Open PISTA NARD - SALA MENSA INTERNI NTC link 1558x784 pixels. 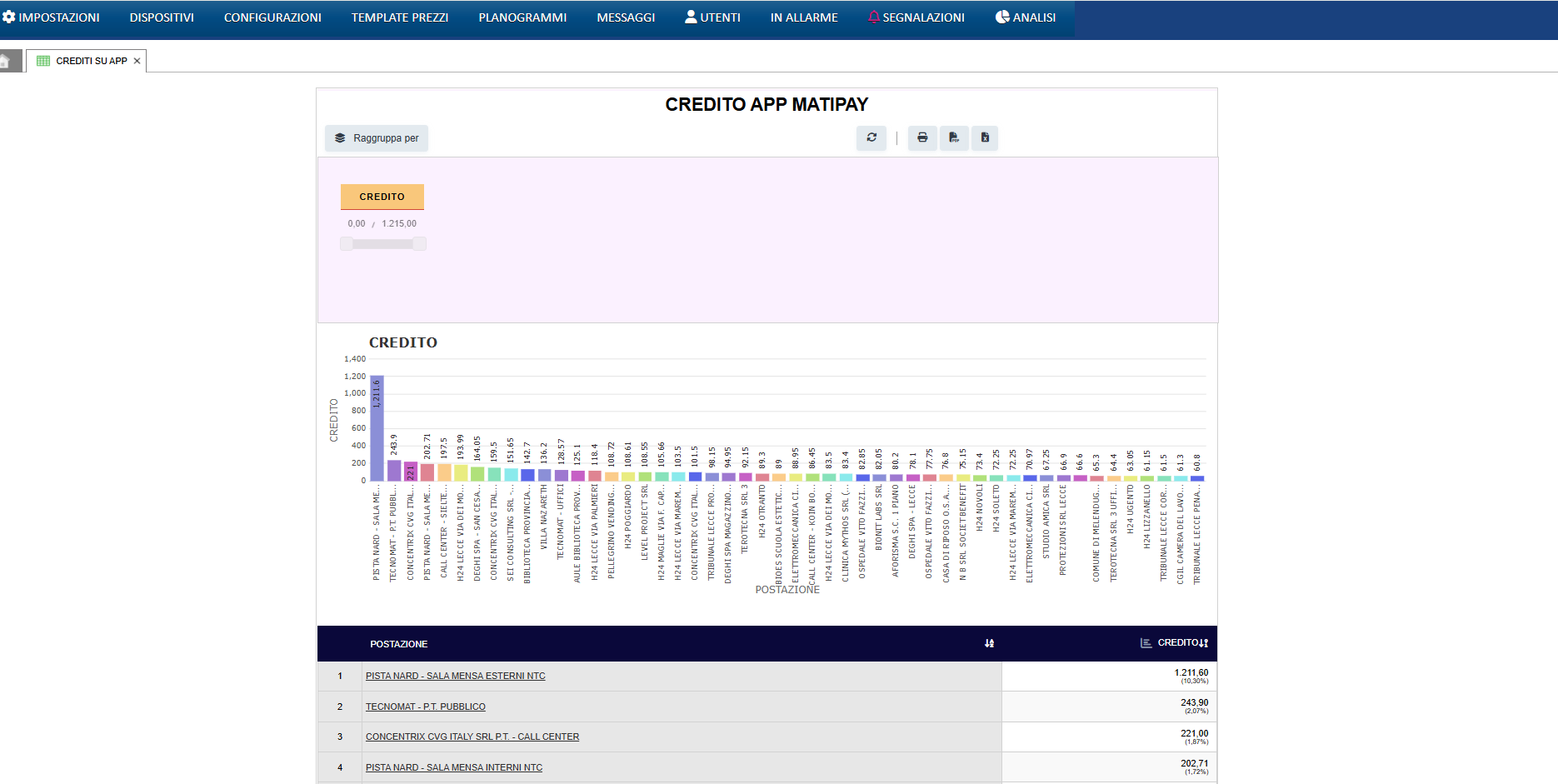tap(454, 767)
